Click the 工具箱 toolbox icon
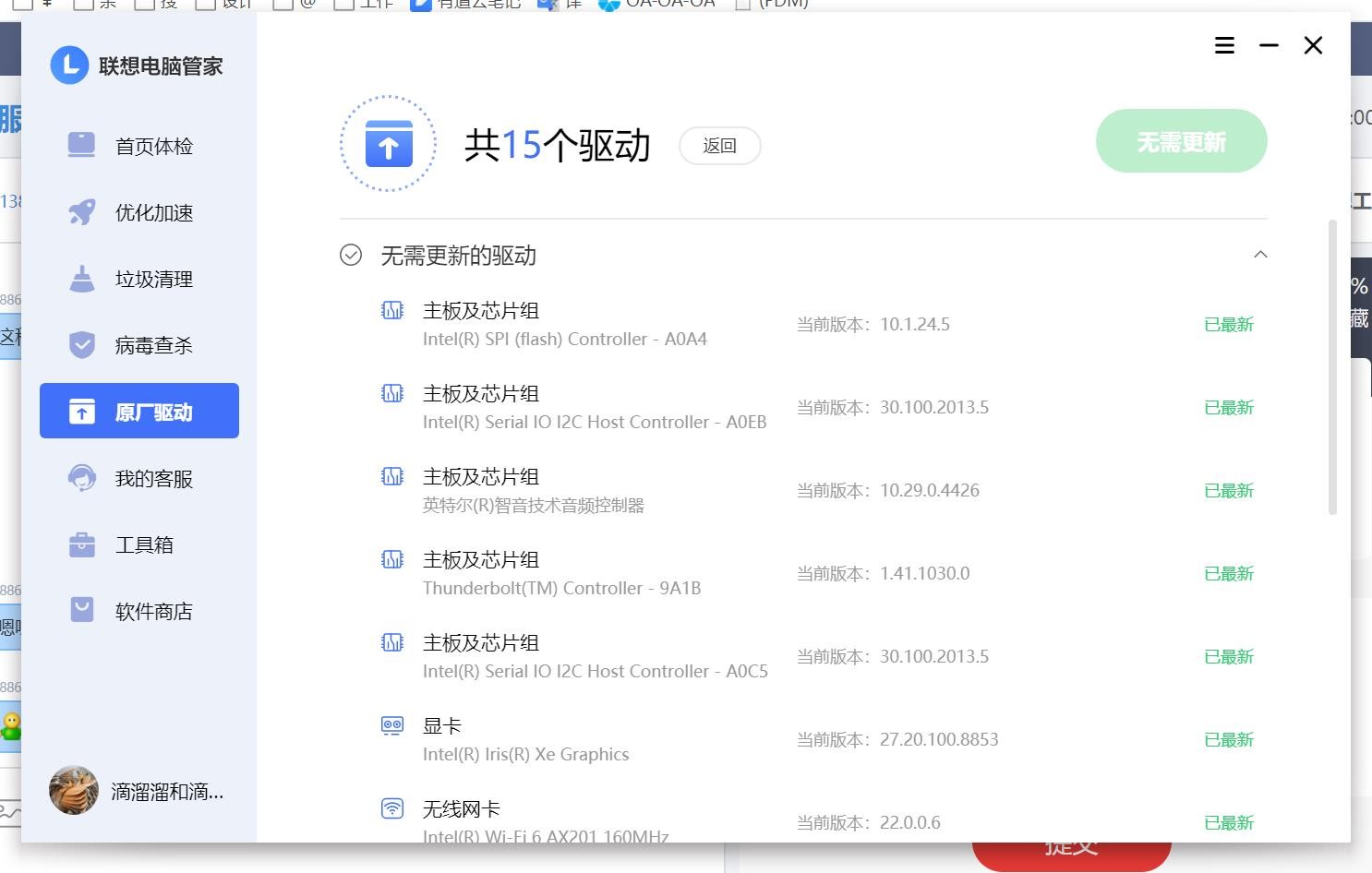The height and width of the screenshot is (873, 1372). (x=82, y=544)
